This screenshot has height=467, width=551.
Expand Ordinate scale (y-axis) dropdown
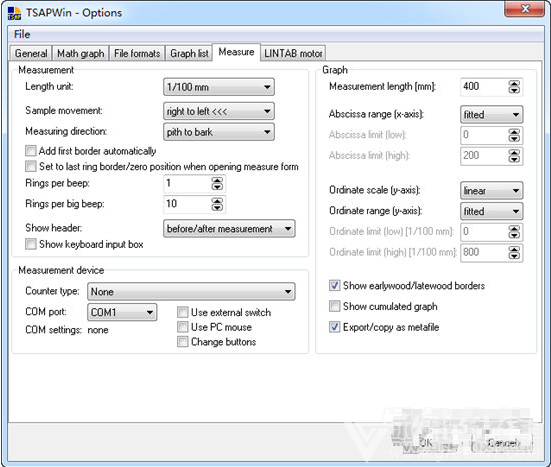click(492, 191)
